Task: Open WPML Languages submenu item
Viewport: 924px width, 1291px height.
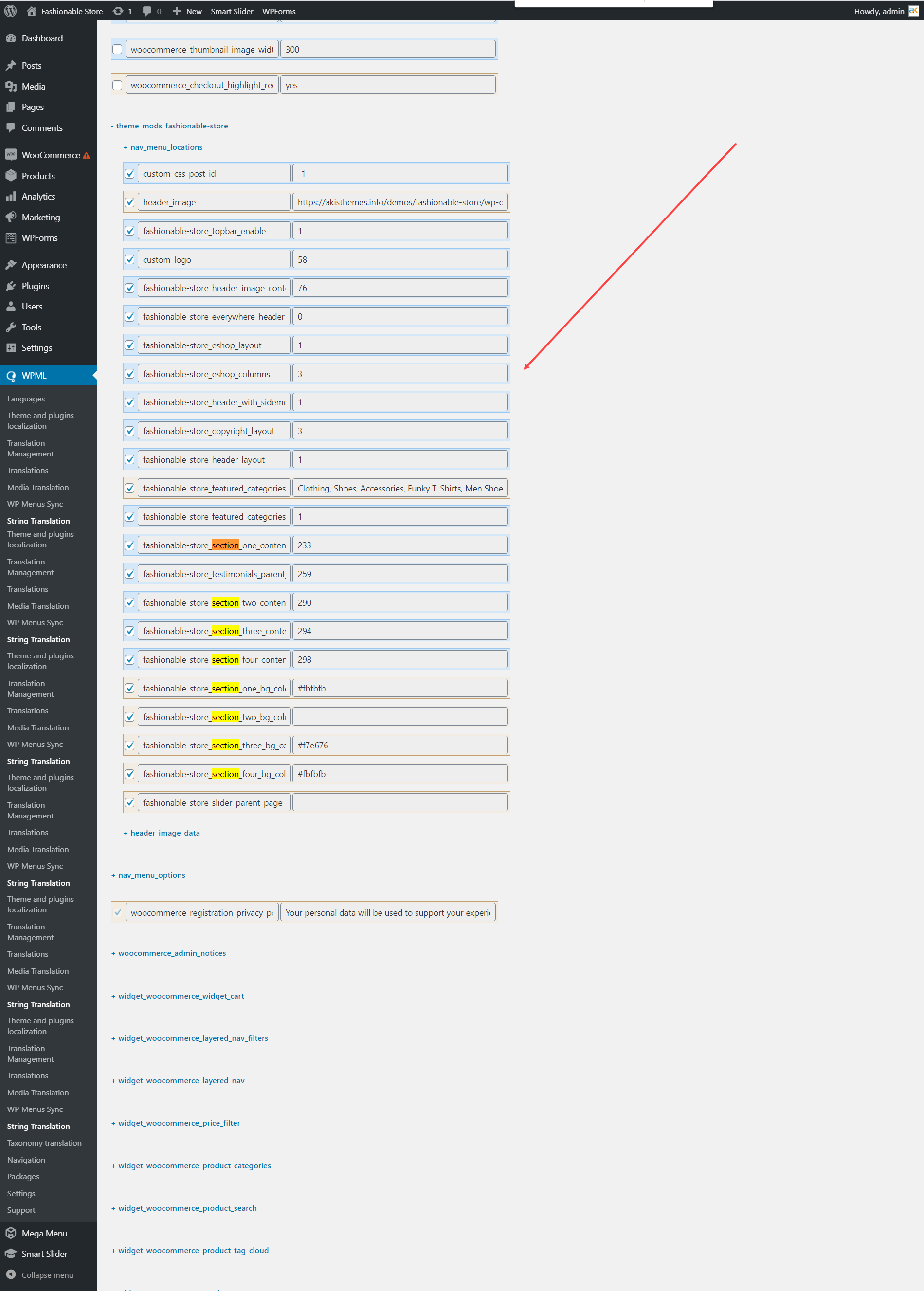Action: pos(26,399)
